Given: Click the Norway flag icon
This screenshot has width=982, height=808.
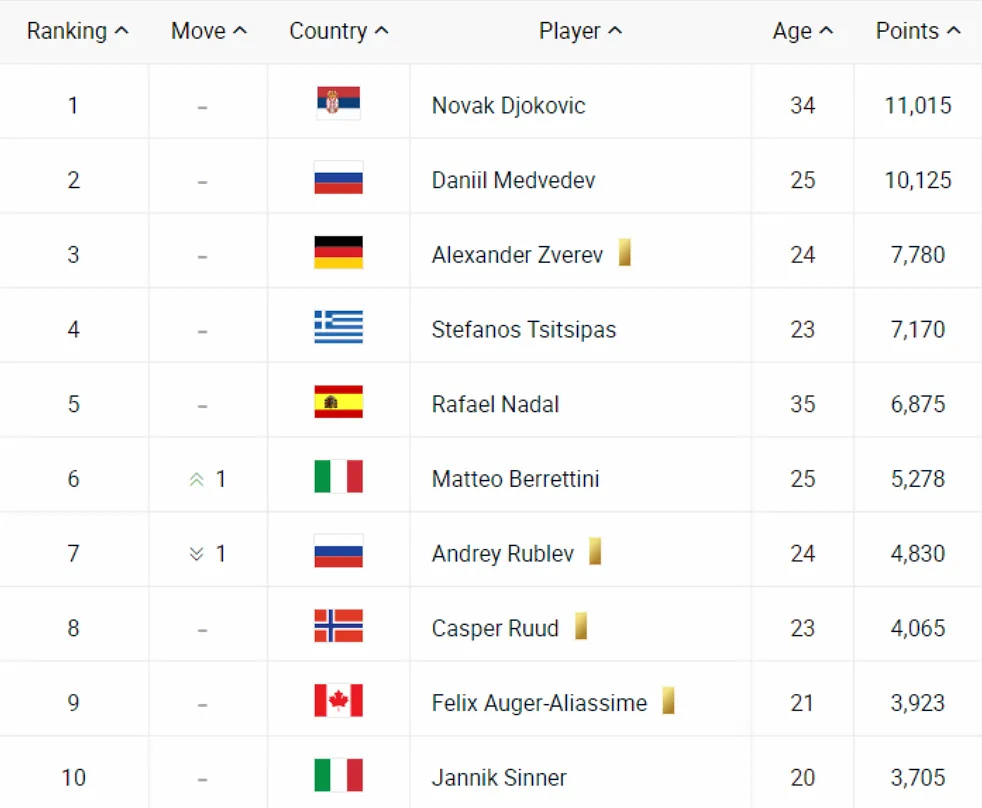Looking at the screenshot, I should point(338,626).
